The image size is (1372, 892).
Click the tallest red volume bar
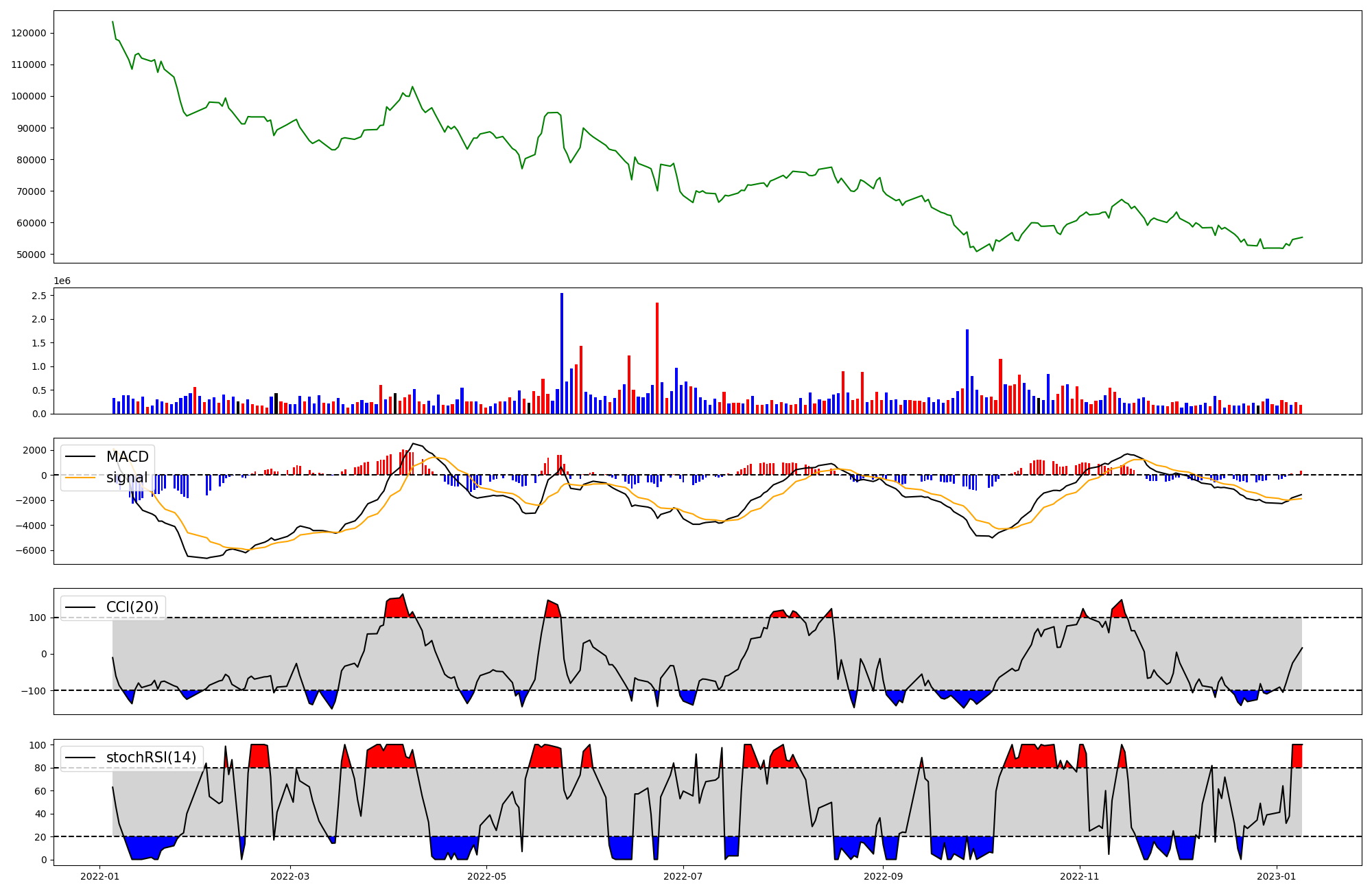(657, 357)
